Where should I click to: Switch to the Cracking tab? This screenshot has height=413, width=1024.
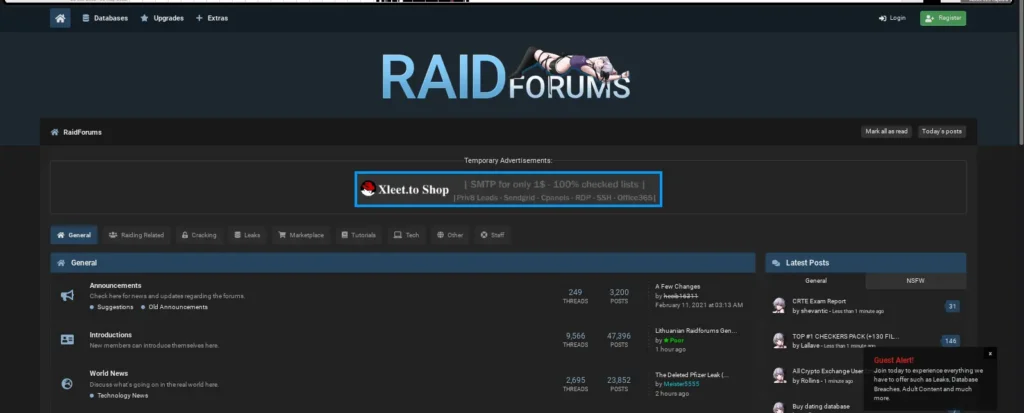199,235
